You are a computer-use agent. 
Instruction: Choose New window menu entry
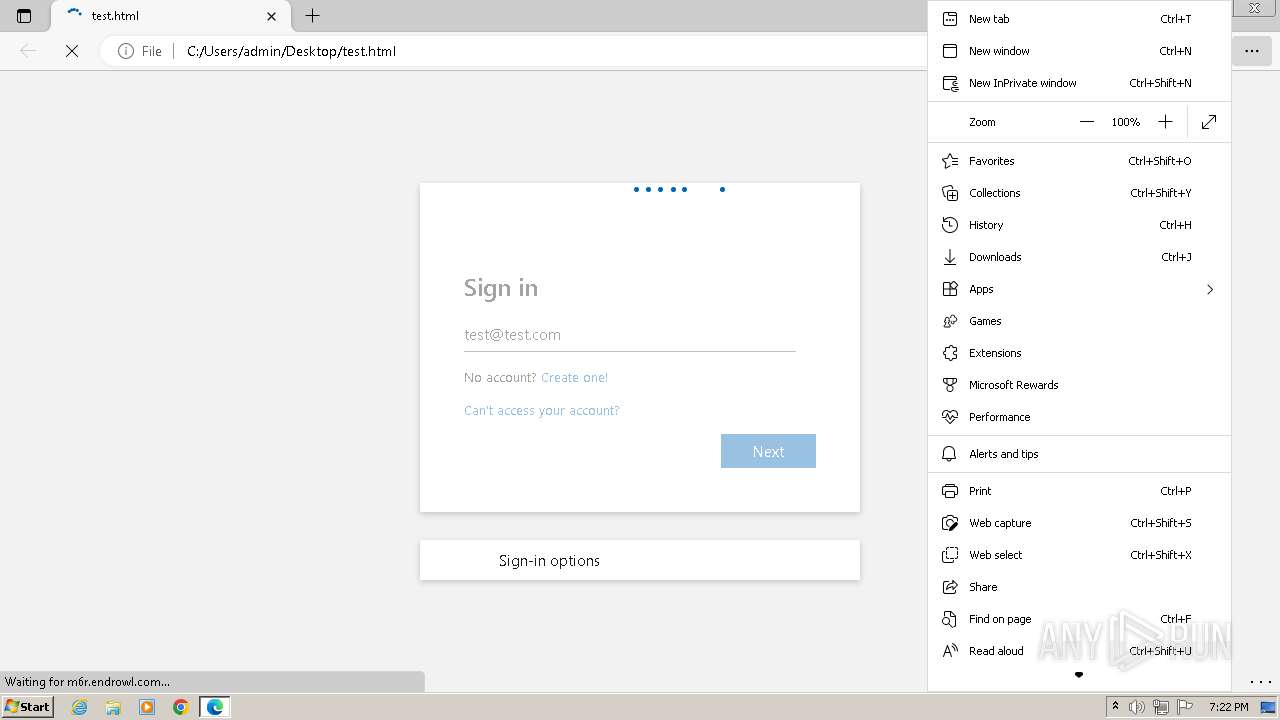[x=1079, y=51]
